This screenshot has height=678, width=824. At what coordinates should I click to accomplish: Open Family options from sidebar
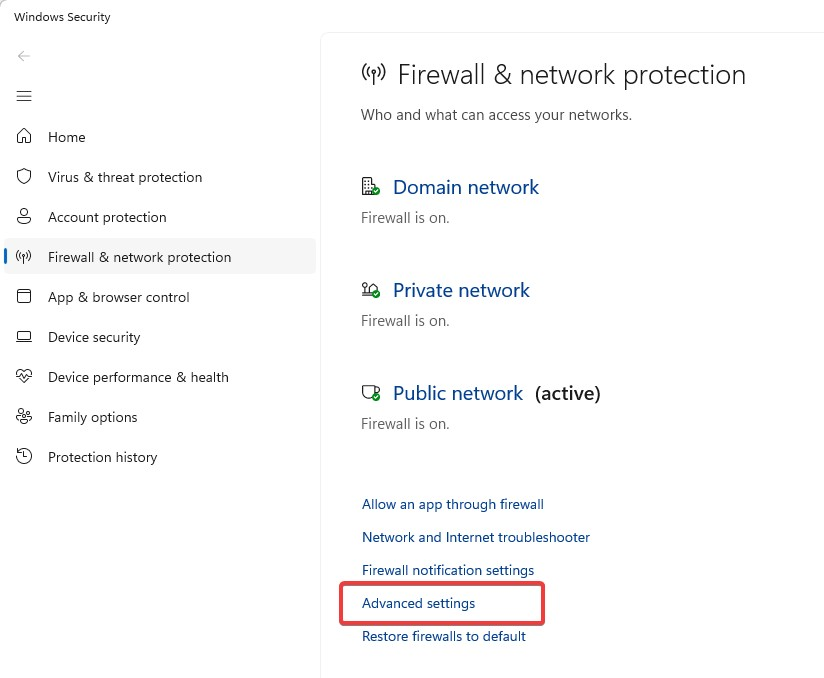coord(92,417)
